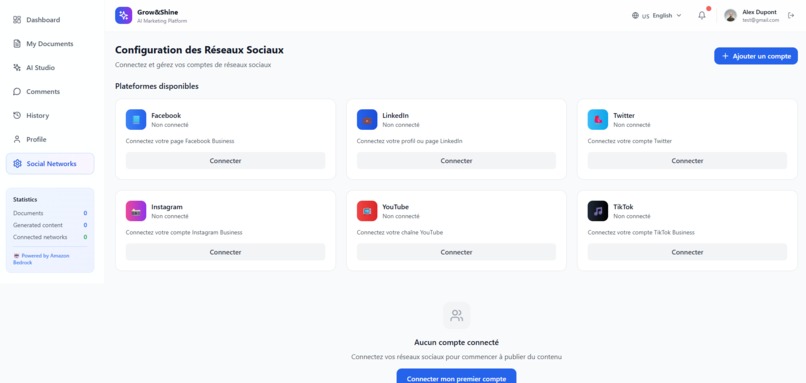
Task: Click the Facebook platform icon
Action: 136,119
